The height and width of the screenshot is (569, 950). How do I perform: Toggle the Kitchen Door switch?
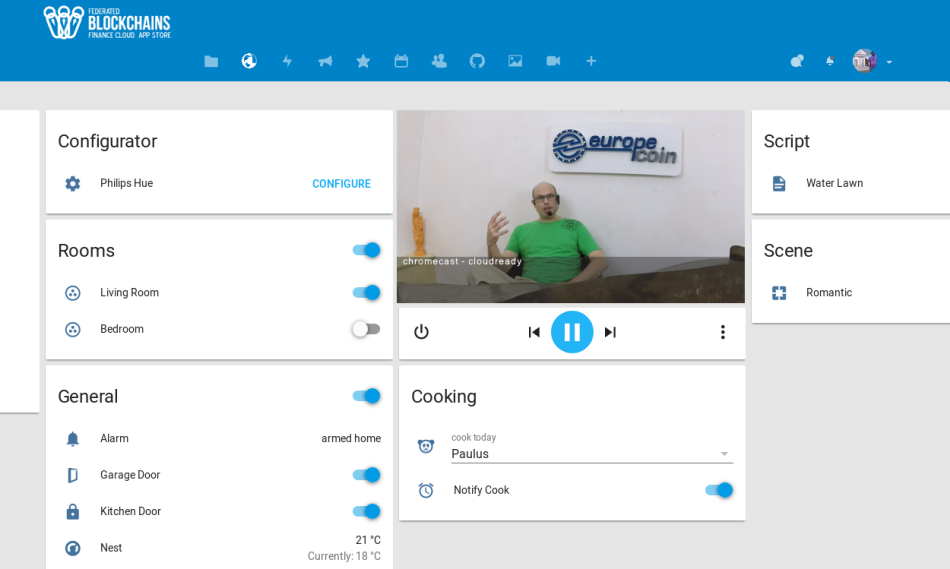click(x=367, y=511)
